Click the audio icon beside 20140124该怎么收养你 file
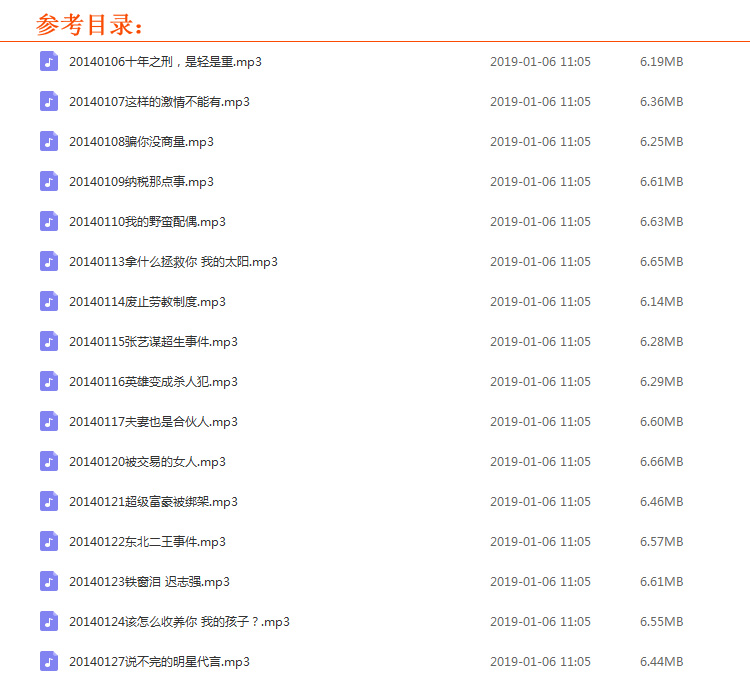Viewport: 750px width, 677px height. 49,622
